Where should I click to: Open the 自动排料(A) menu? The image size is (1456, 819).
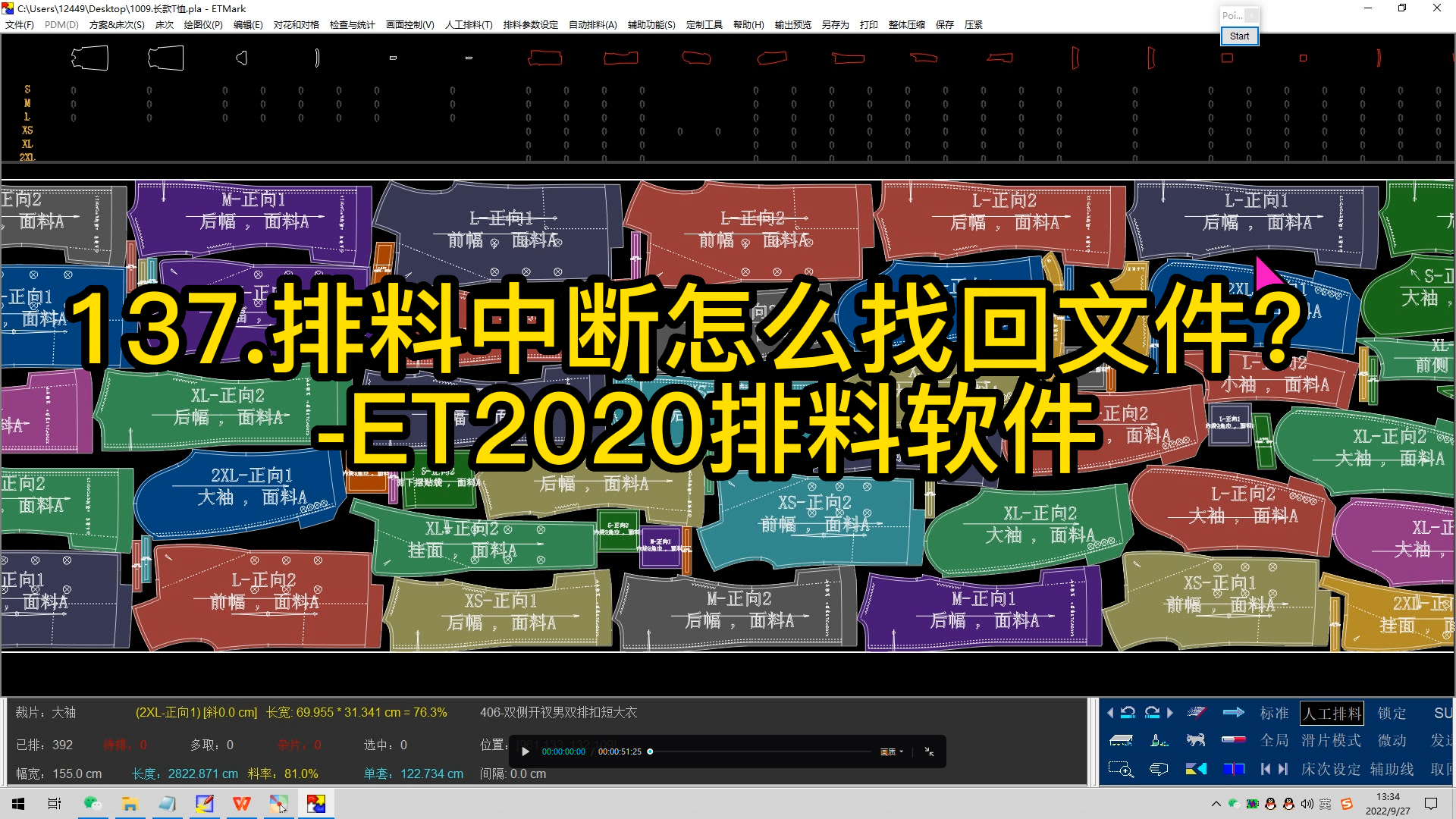593,24
